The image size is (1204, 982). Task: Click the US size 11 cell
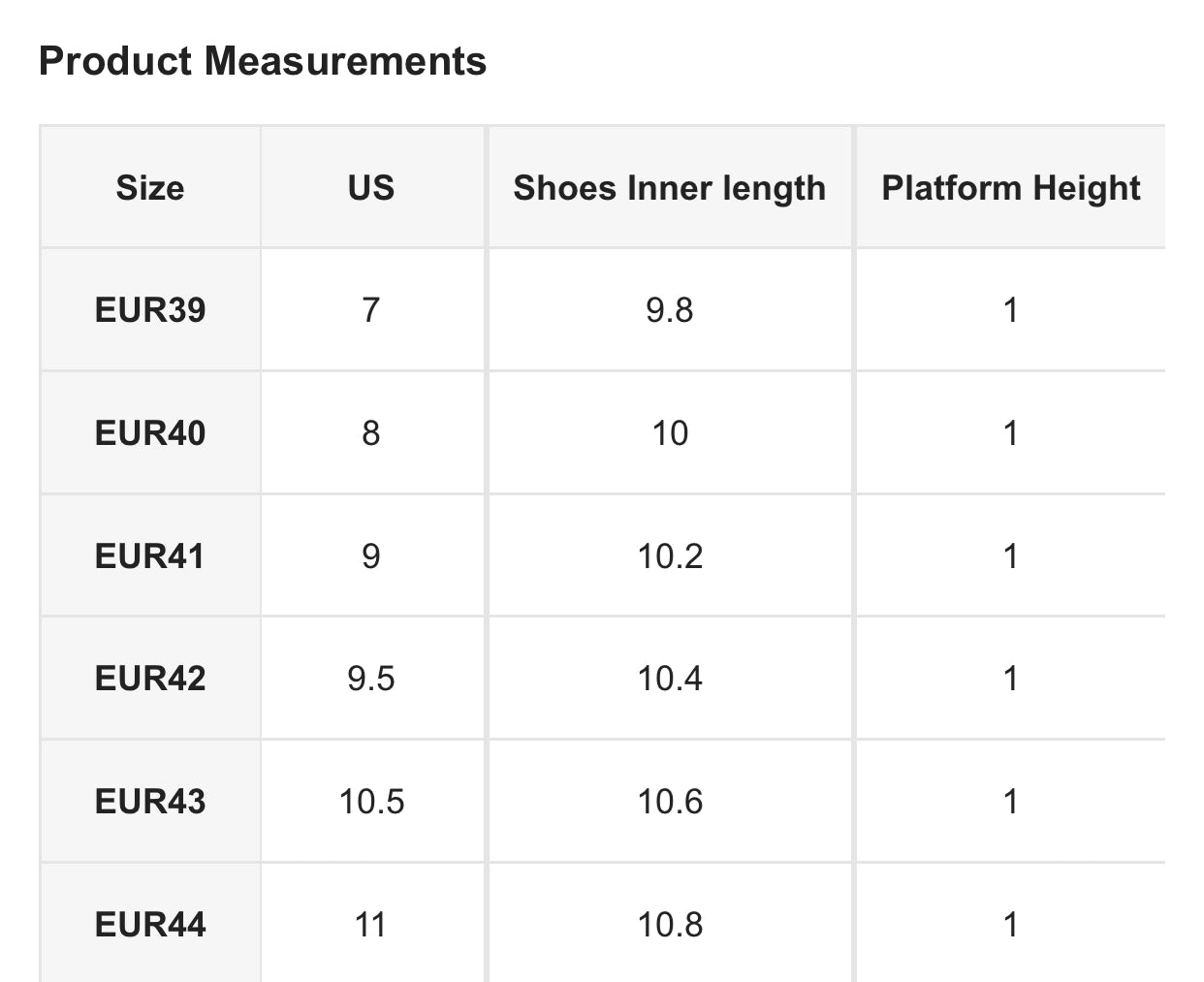point(371,924)
